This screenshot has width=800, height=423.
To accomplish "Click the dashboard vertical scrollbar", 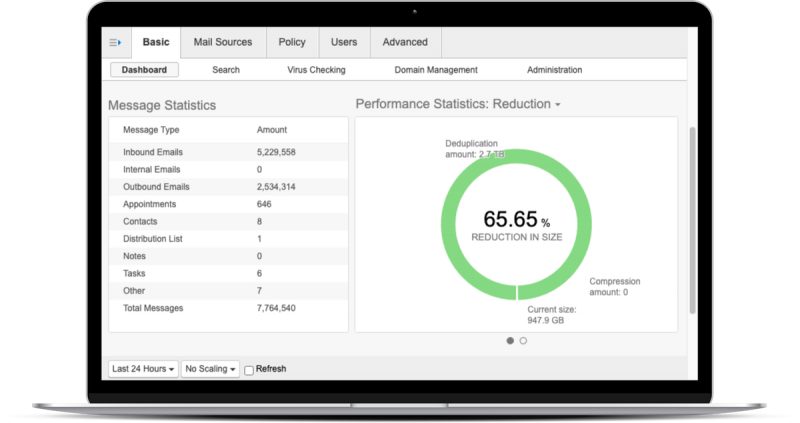I will (x=692, y=220).
